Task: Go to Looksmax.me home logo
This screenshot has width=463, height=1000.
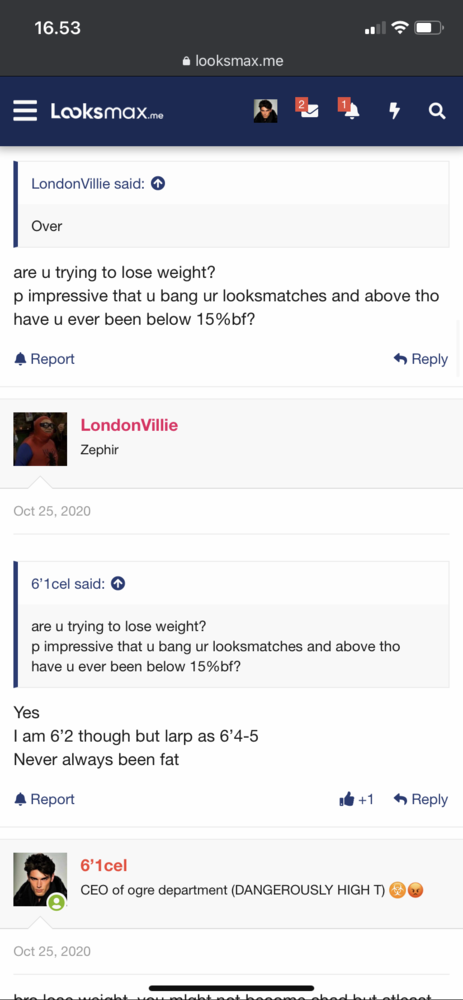Action: point(107,112)
